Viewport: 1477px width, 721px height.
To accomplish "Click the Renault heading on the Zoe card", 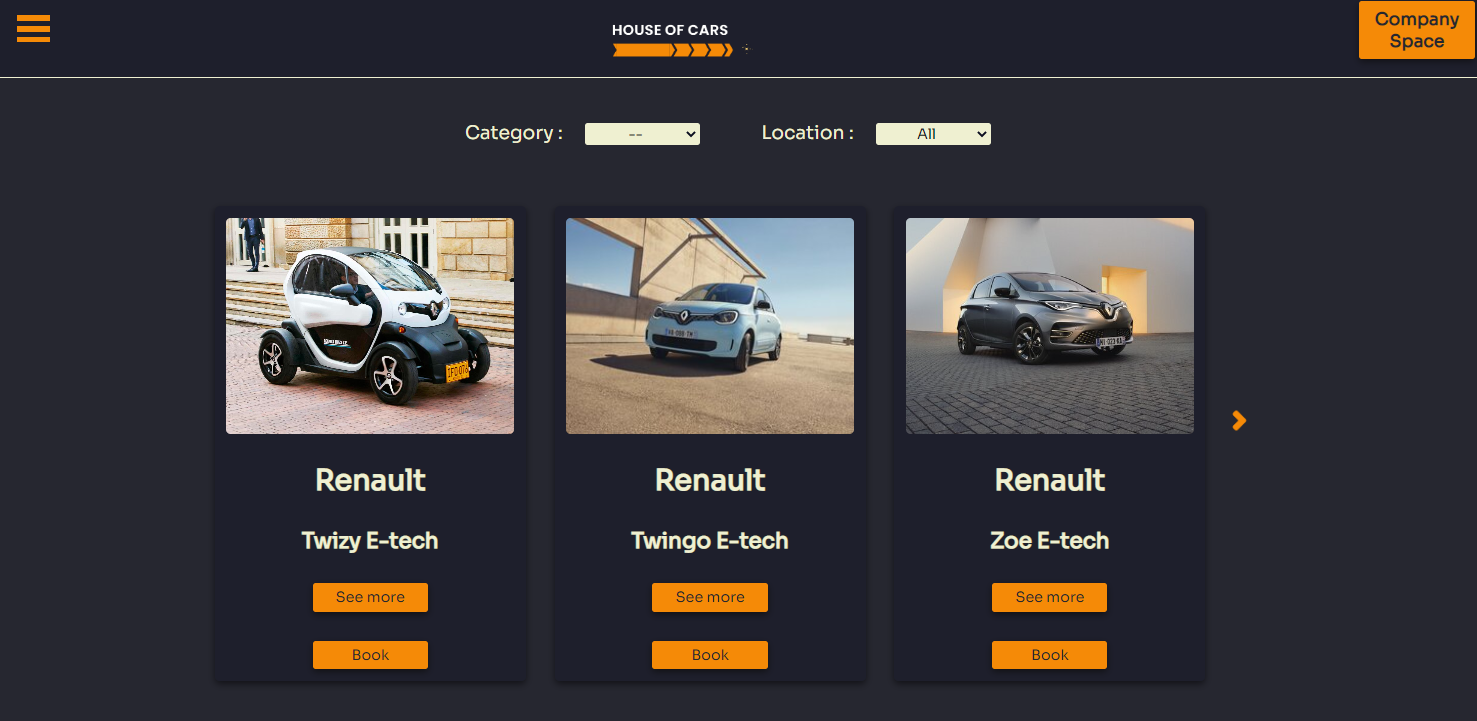I will tap(1050, 480).
